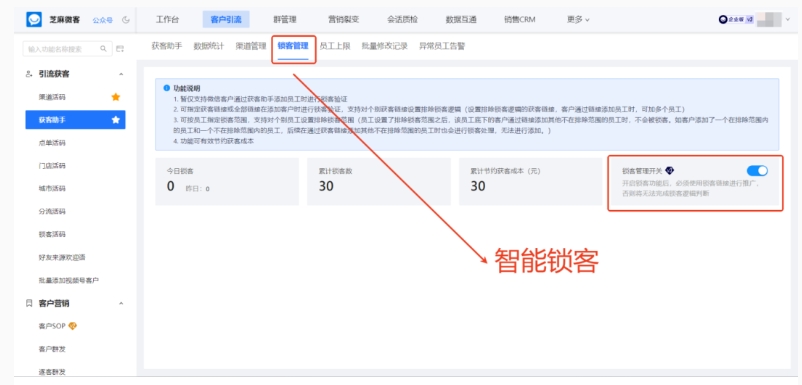This screenshot has height=385, width=802.
Task: Click the diamond icon beside 锁客管理开关
Action: click(x=671, y=171)
